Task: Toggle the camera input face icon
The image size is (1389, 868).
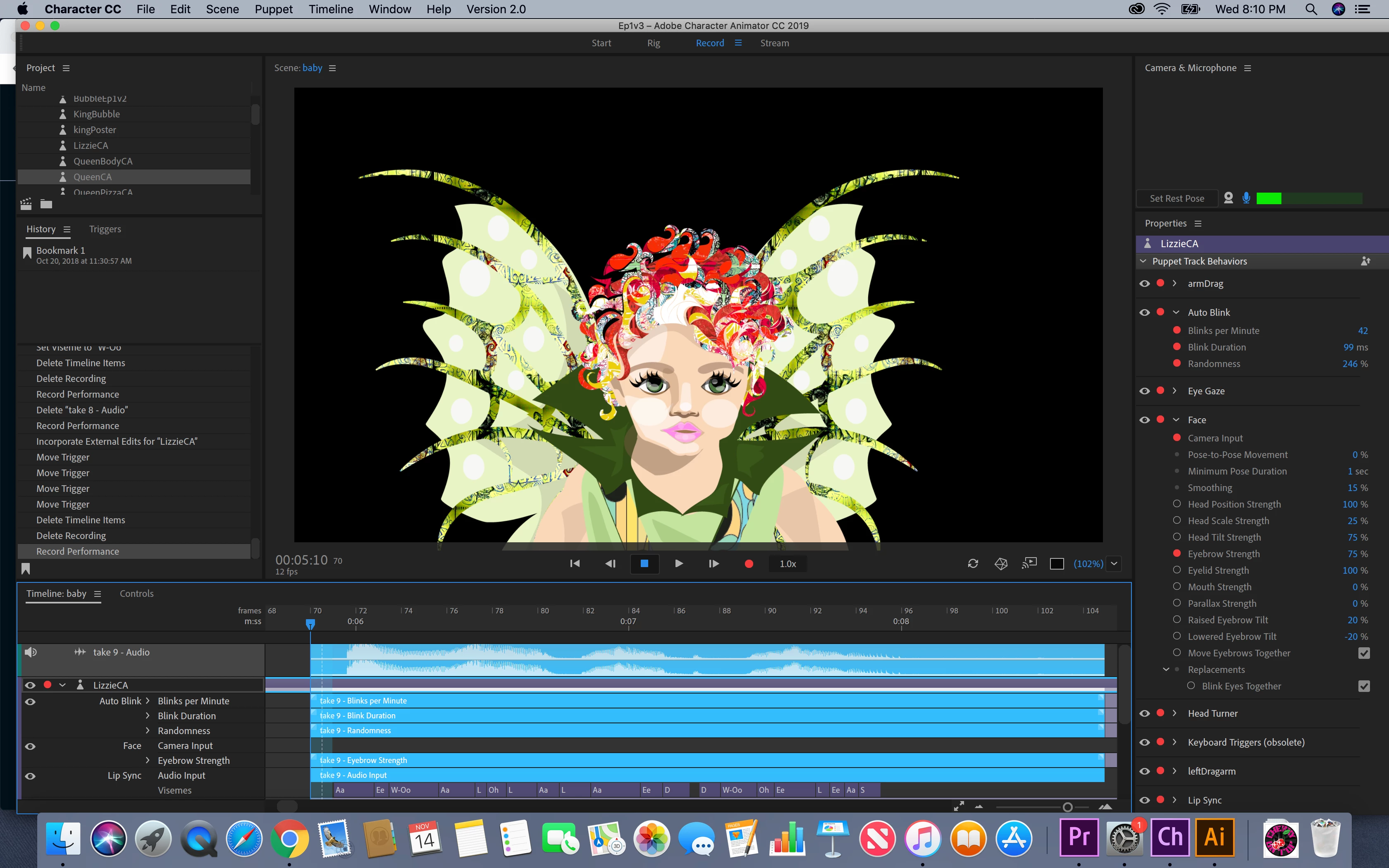Action: [1228, 198]
